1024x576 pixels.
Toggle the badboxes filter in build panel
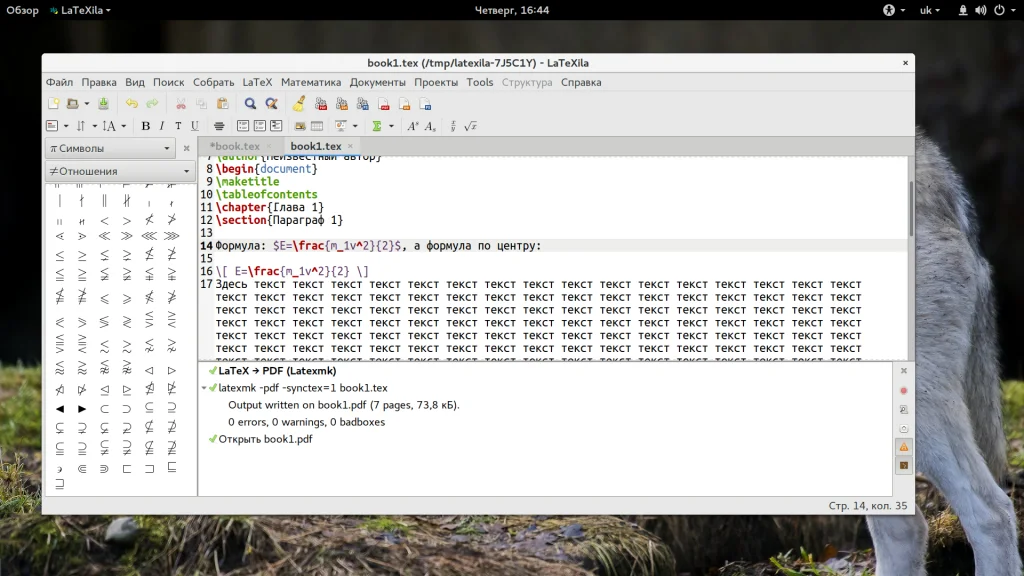(904, 465)
